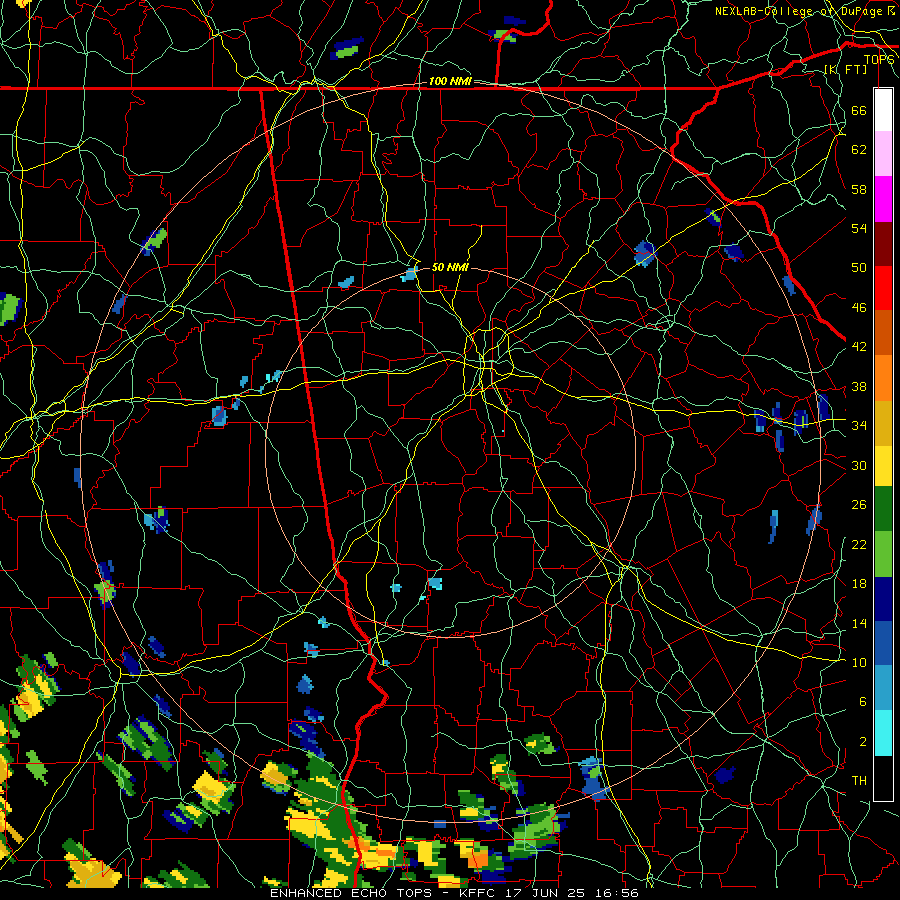The height and width of the screenshot is (900, 900).
Task: Click the "26" scale value
Action: click(859, 505)
